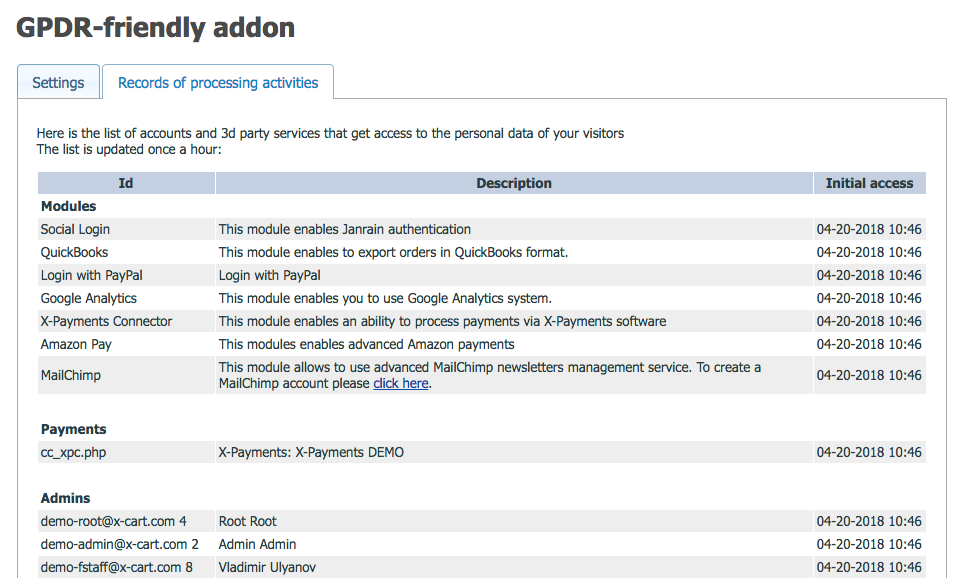Click the 'GPDR-friendly addon' page title

tap(156, 28)
